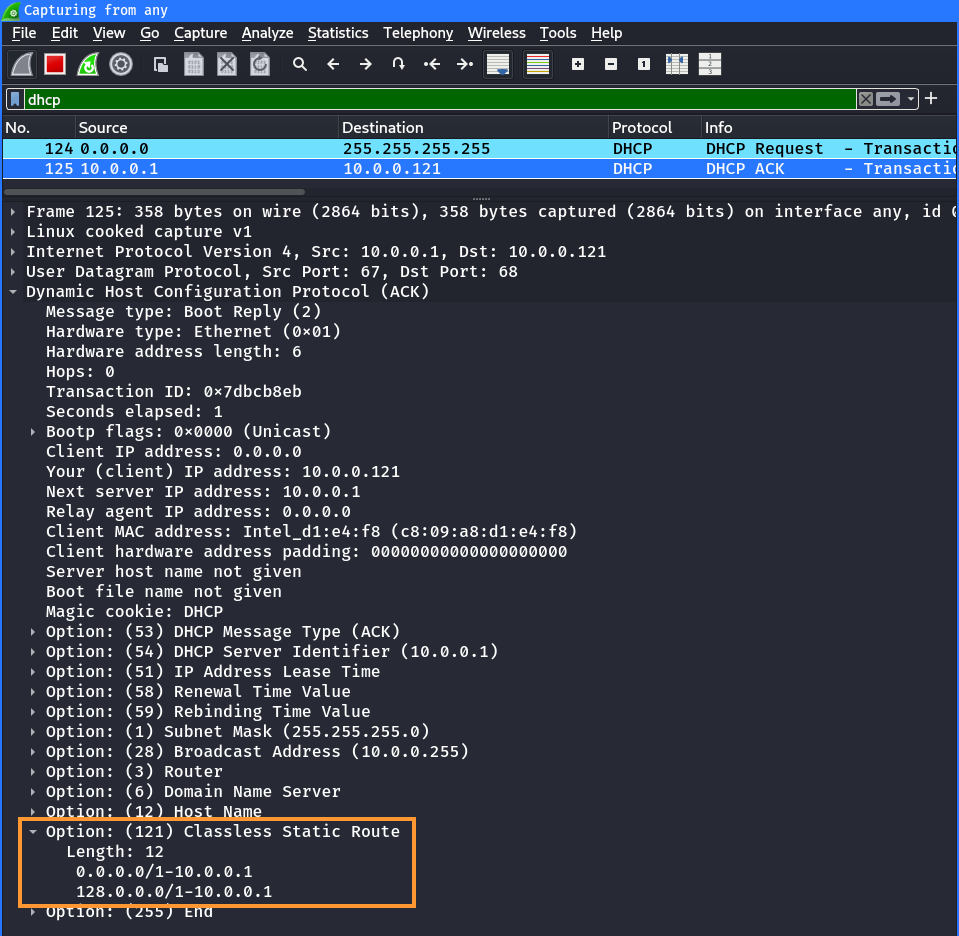The width and height of the screenshot is (959, 936).
Task: Collapse the Classless Static Route option
Action: [33, 832]
